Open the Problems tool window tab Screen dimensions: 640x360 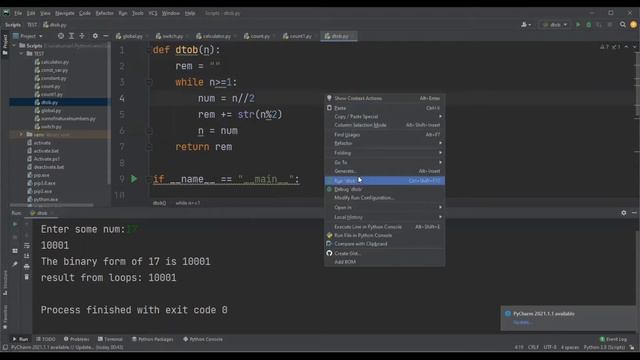pyautogui.click(x=77, y=339)
